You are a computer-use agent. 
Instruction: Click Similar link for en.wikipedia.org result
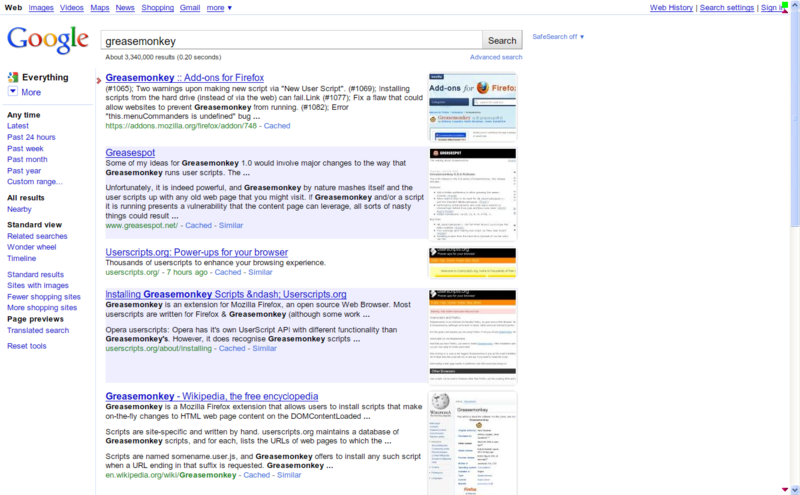pos(289,475)
